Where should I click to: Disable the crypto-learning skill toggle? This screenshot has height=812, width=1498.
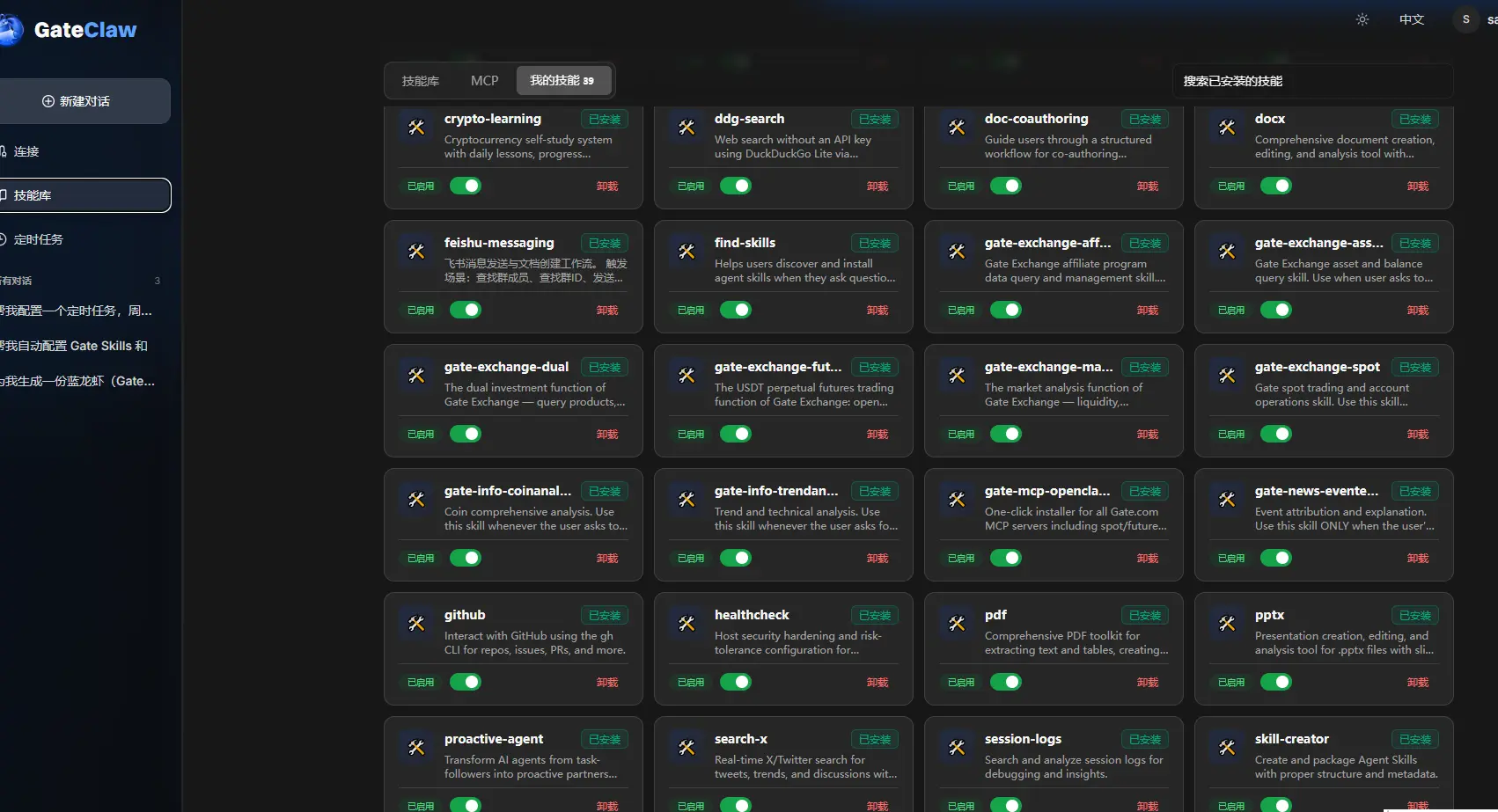[x=466, y=186]
